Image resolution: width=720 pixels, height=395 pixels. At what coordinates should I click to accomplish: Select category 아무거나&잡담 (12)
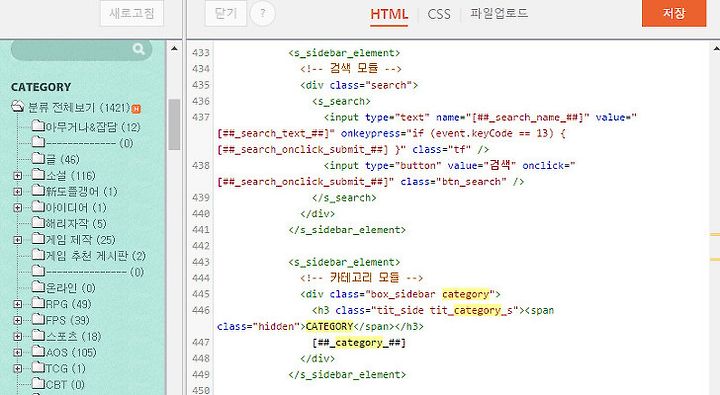click(x=93, y=127)
